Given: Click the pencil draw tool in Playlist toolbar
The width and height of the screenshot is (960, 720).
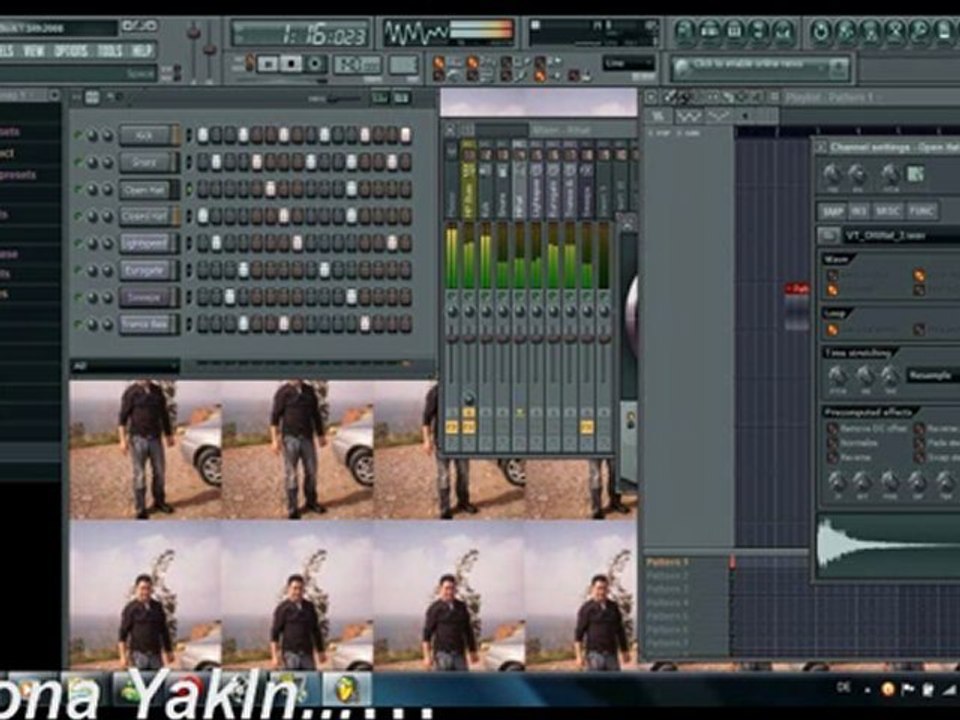Looking at the screenshot, I should pos(672,97).
